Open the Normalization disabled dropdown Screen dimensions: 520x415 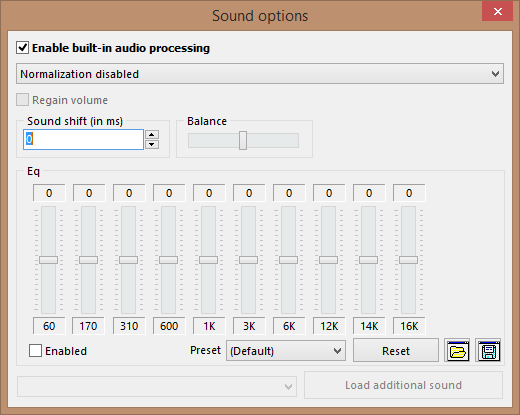click(x=260, y=74)
